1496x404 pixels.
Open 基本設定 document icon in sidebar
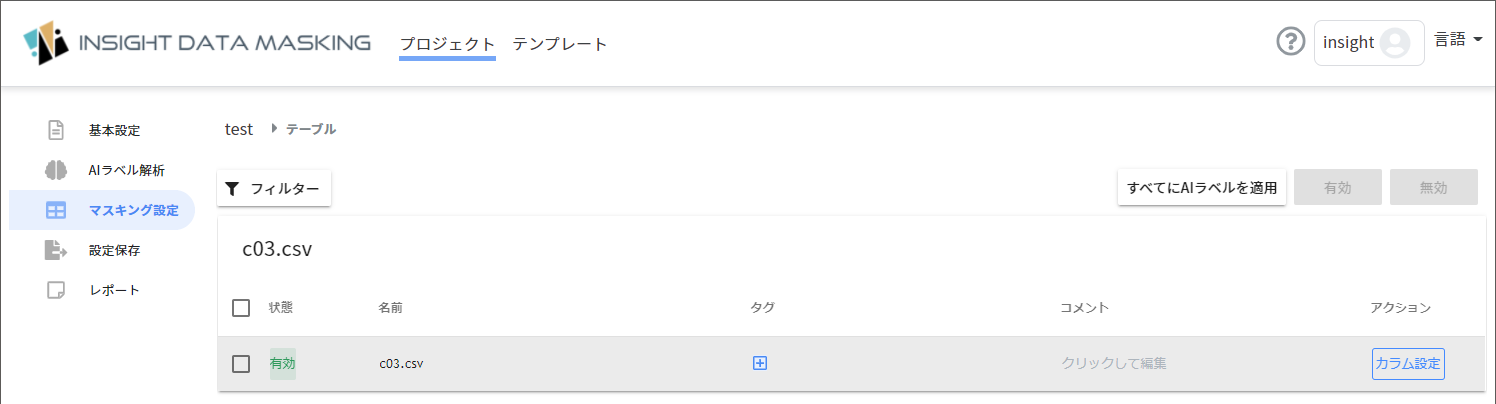pos(56,130)
